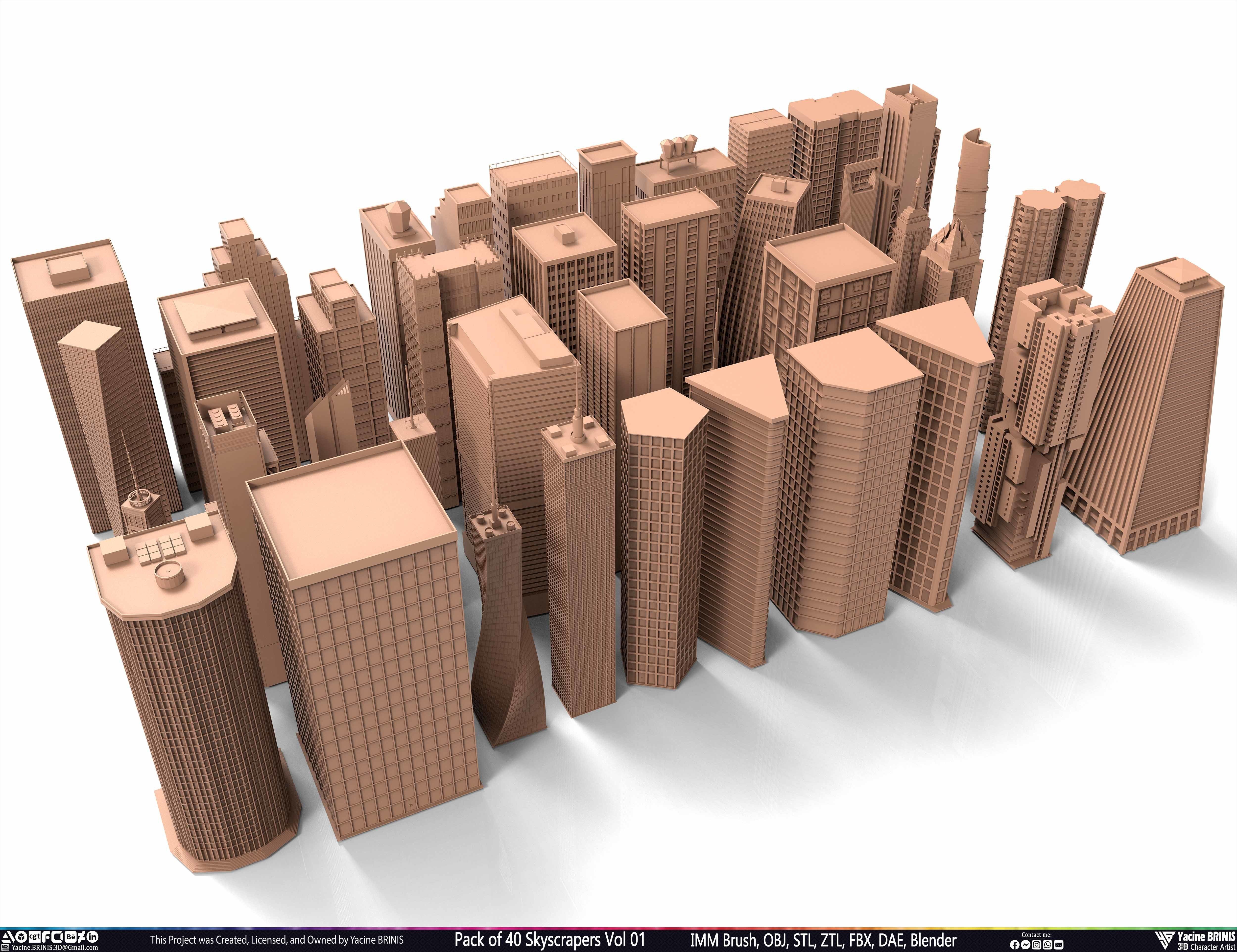Image resolution: width=1237 pixels, height=952 pixels.
Task: Click the envelope icon beside the email address
Action: coord(5,948)
